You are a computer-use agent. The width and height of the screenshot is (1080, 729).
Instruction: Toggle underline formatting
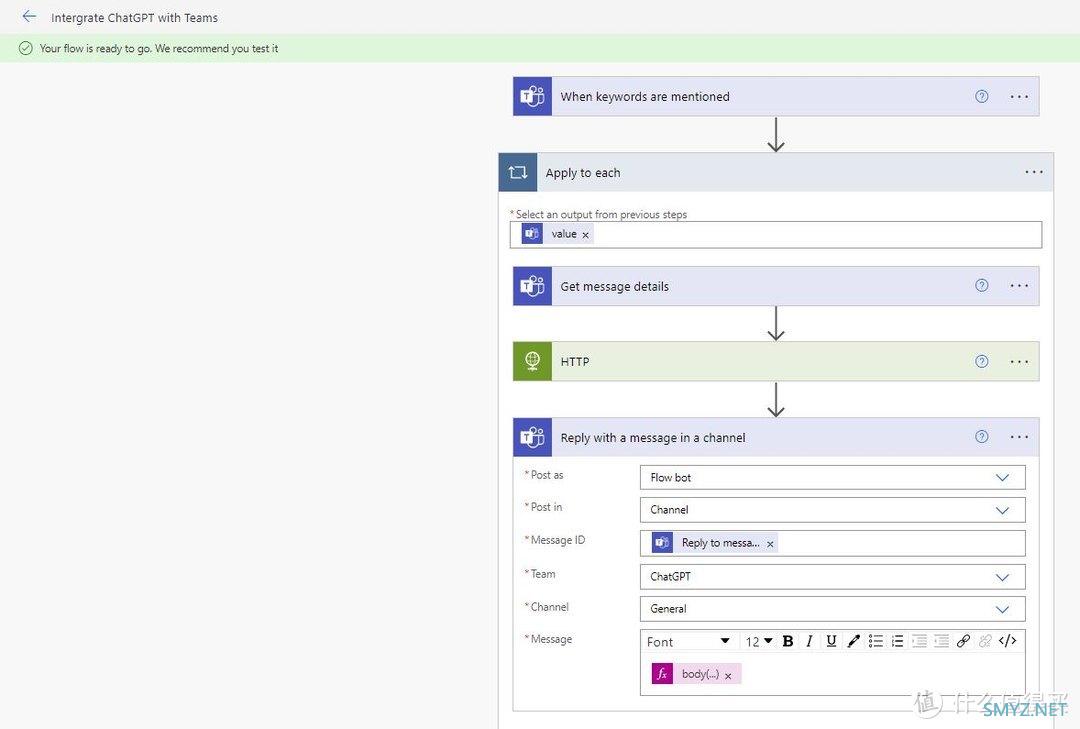coord(831,641)
